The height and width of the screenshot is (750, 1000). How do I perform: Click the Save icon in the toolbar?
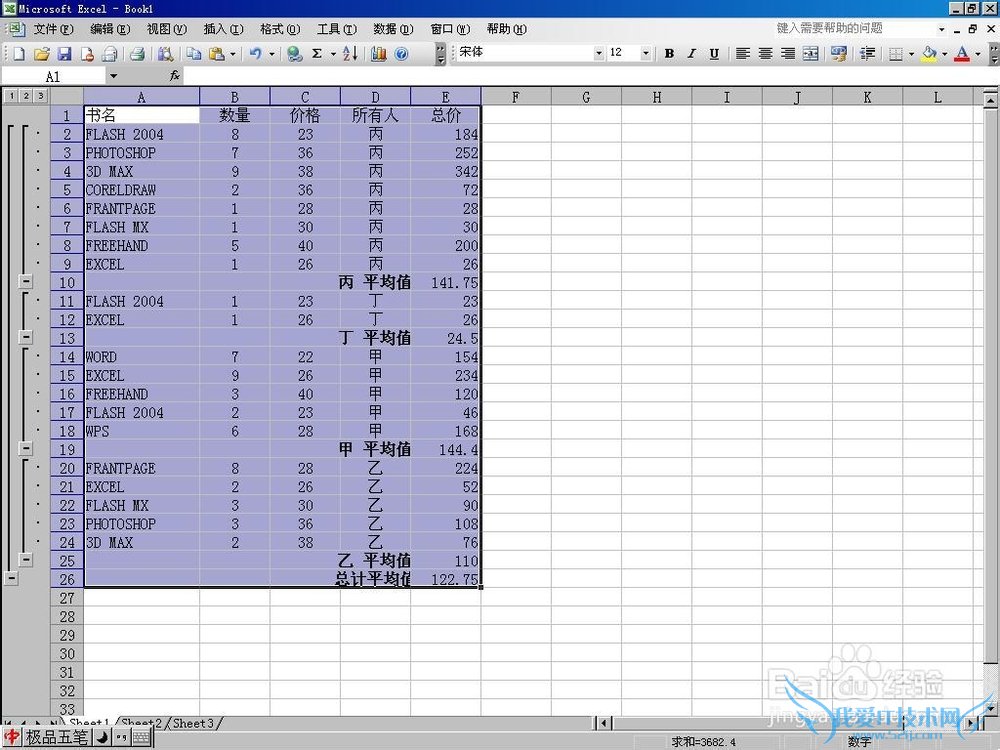pos(64,54)
